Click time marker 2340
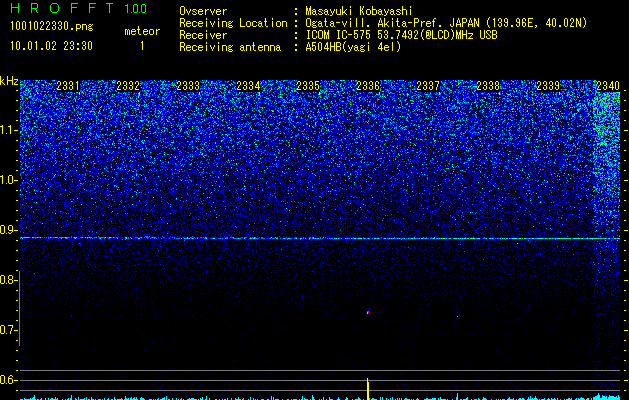 click(608, 86)
